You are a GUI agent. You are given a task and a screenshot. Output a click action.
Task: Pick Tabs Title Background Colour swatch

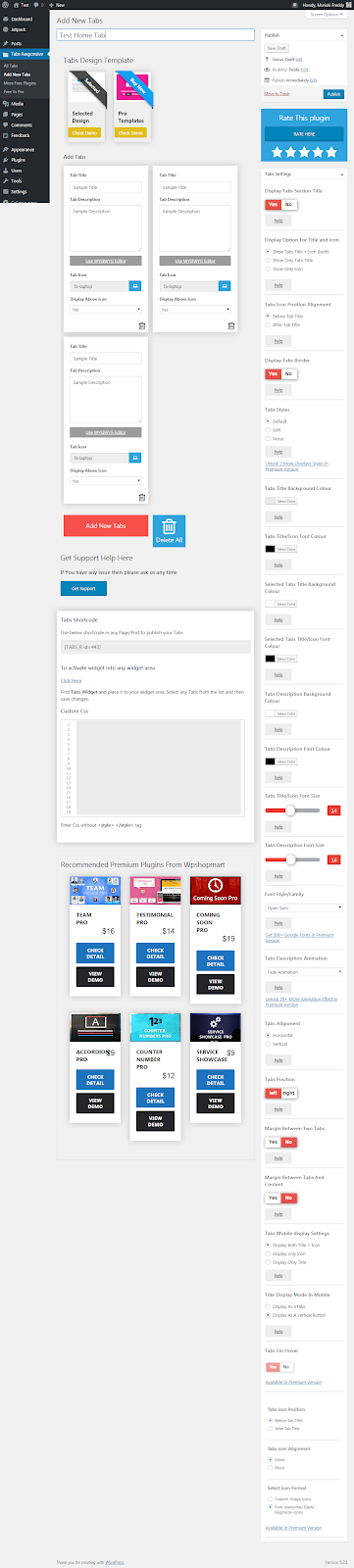point(280,501)
